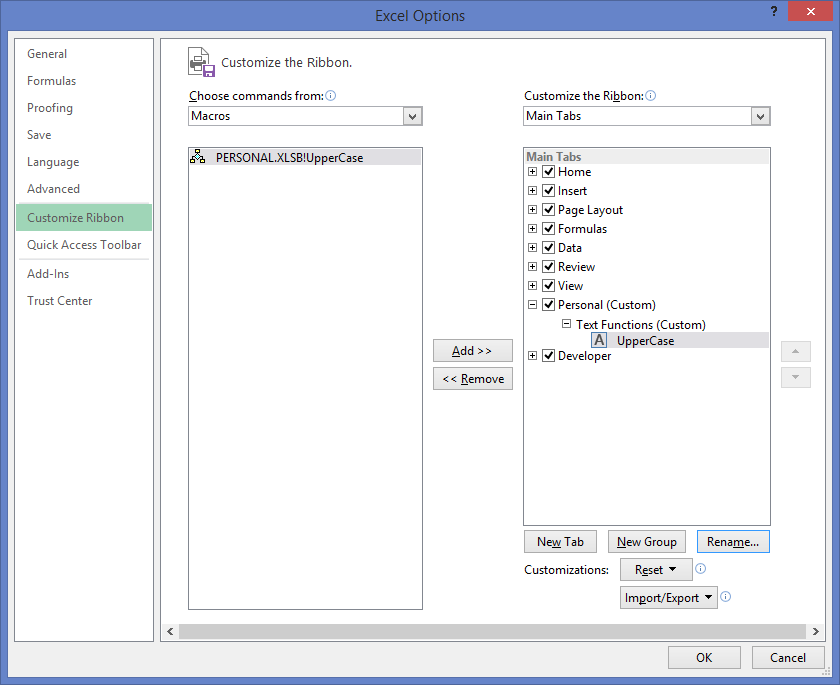Viewport: 840px width, 685px height.
Task: Expand the Formulas tab node
Action: click(532, 229)
